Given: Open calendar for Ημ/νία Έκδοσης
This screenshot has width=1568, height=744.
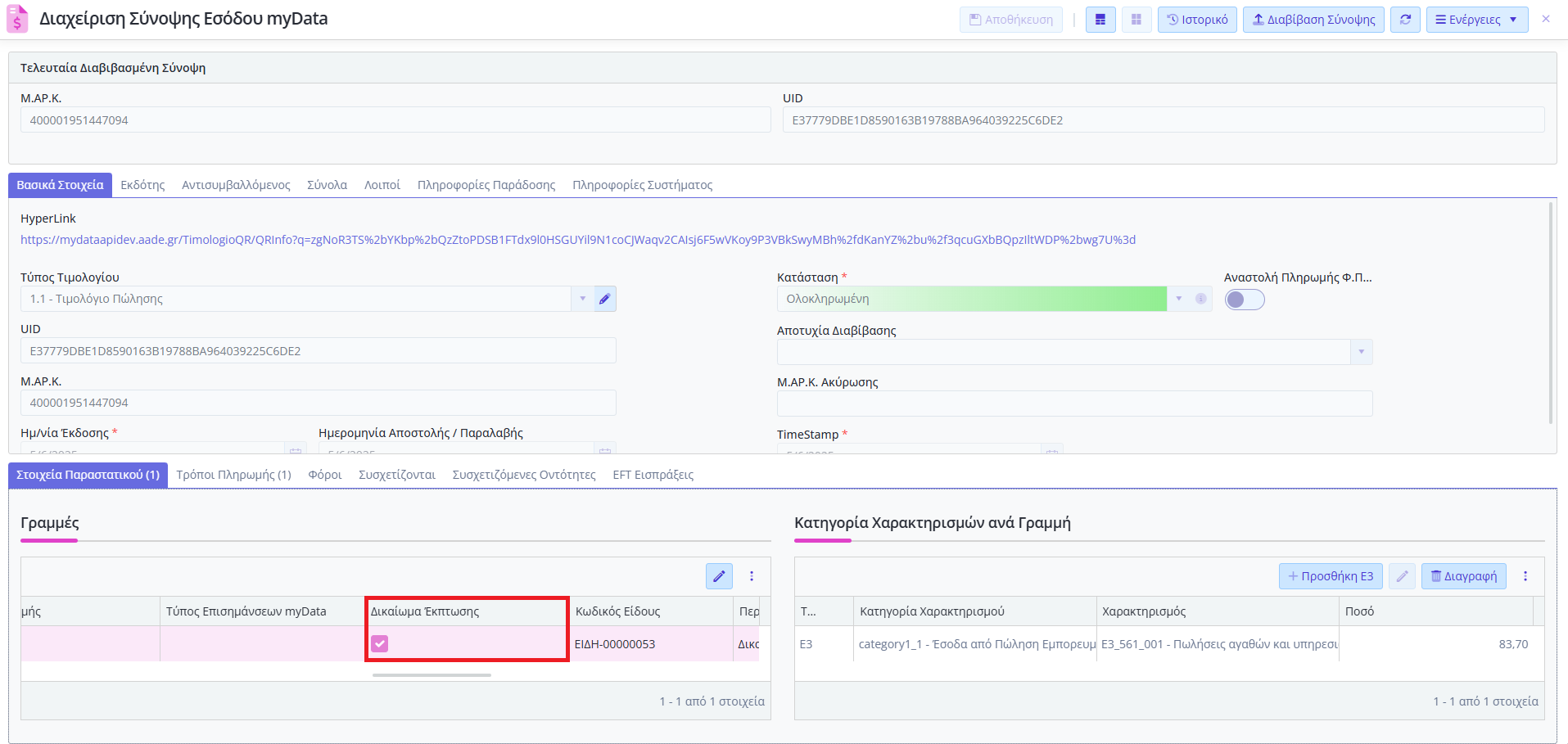Looking at the screenshot, I should 296,449.
